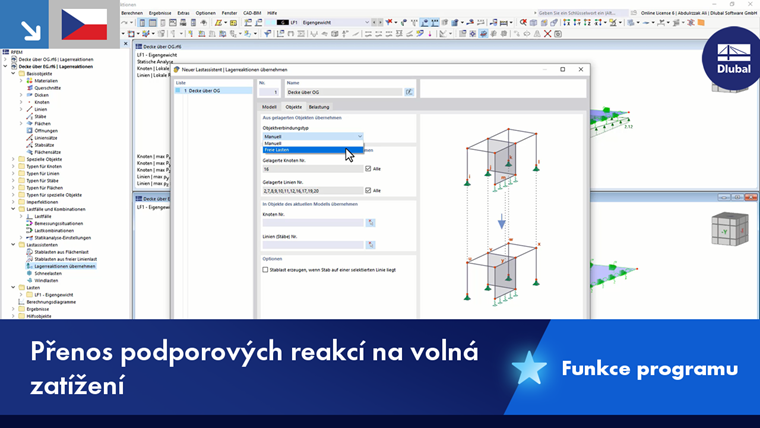This screenshot has width=760, height=428.
Task: Enable Stablast erzeugen checkbox
Action: click(x=265, y=269)
